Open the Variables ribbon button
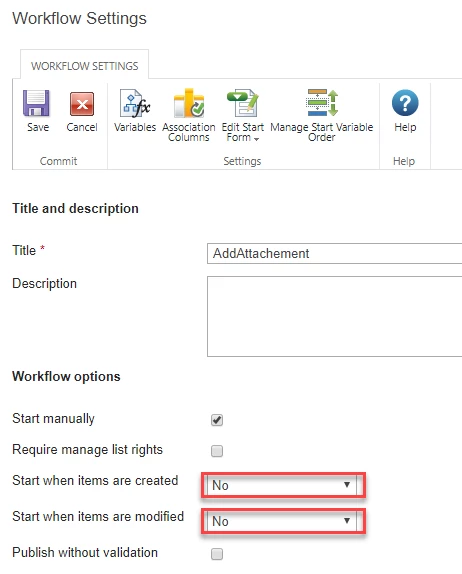Viewport: 462px width, 574px height. coord(135,111)
